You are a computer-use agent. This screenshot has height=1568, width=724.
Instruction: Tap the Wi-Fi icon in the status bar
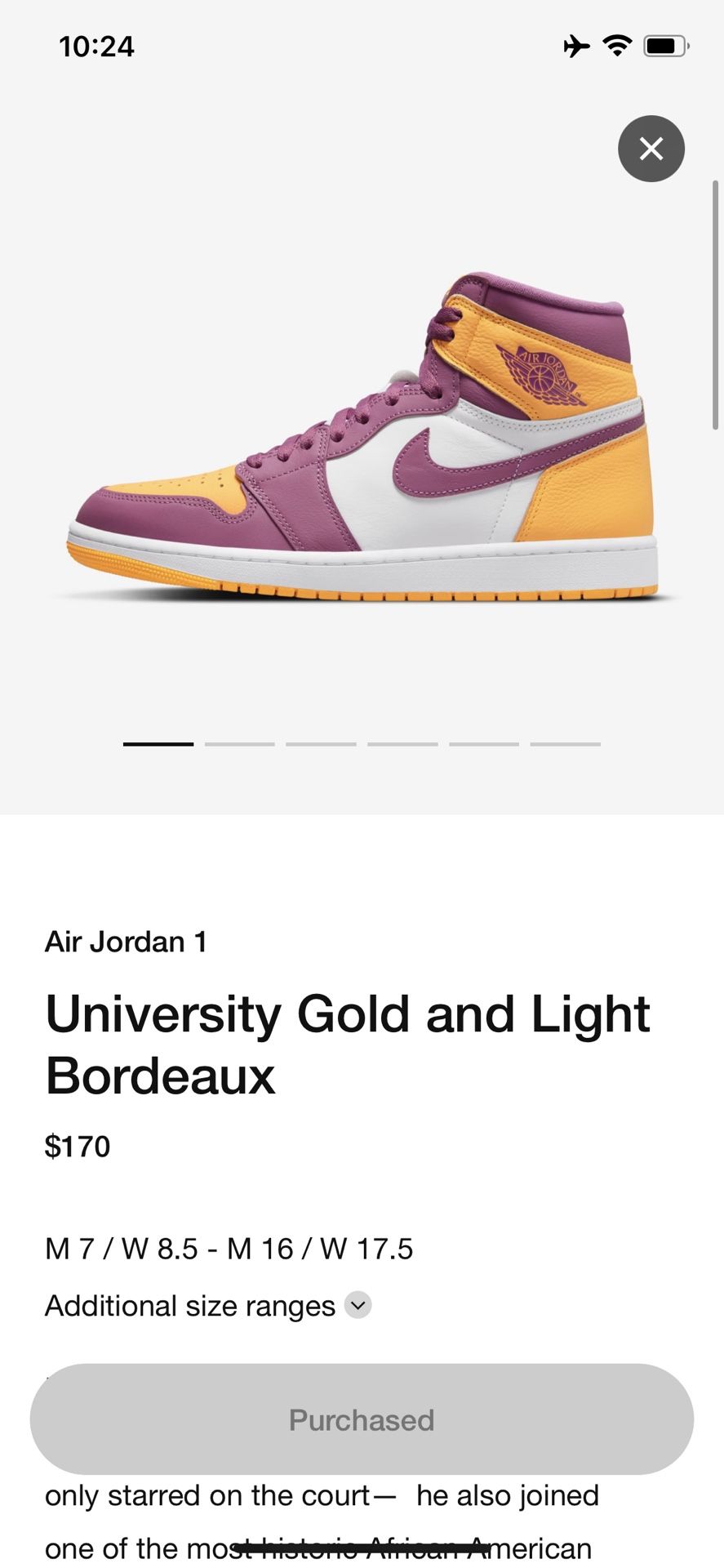(x=618, y=47)
